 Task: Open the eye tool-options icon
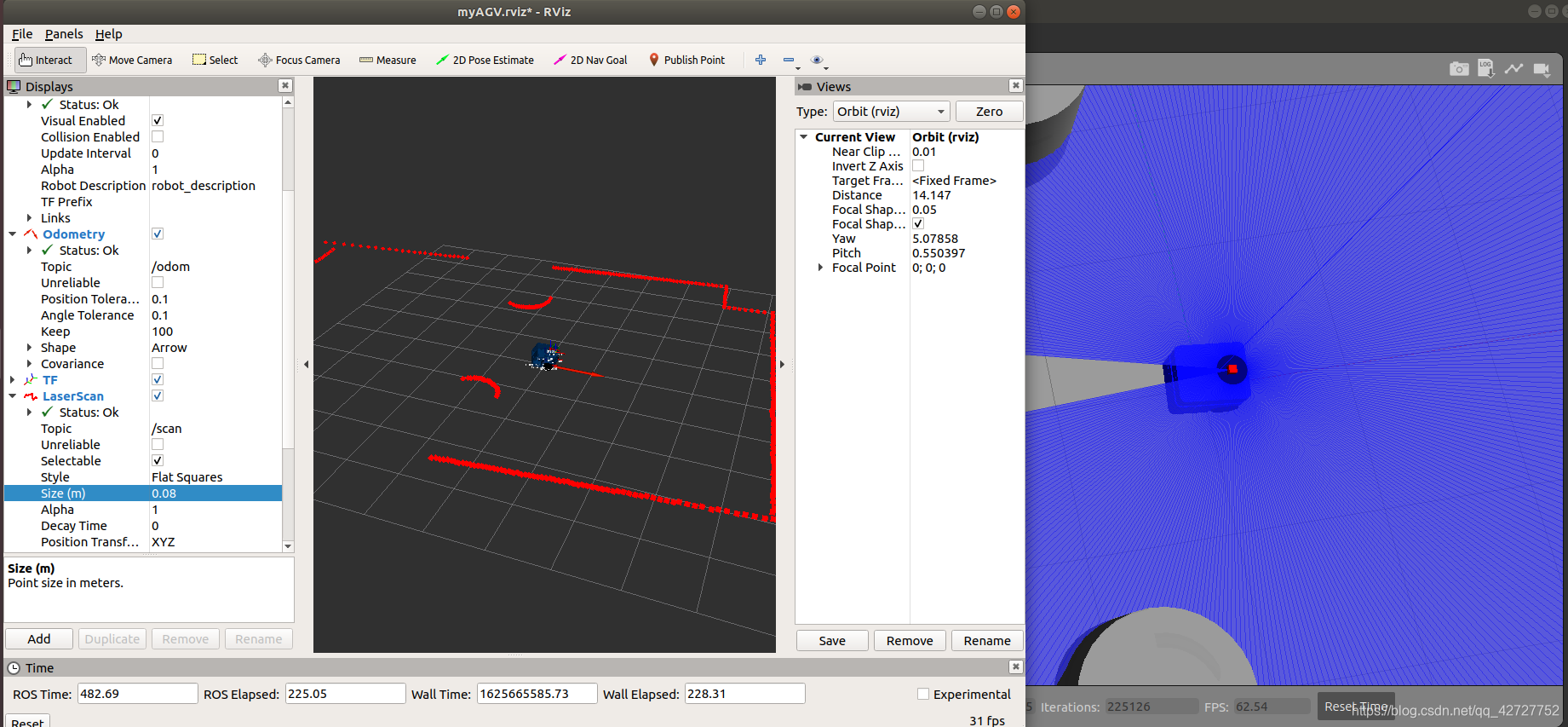point(817,60)
